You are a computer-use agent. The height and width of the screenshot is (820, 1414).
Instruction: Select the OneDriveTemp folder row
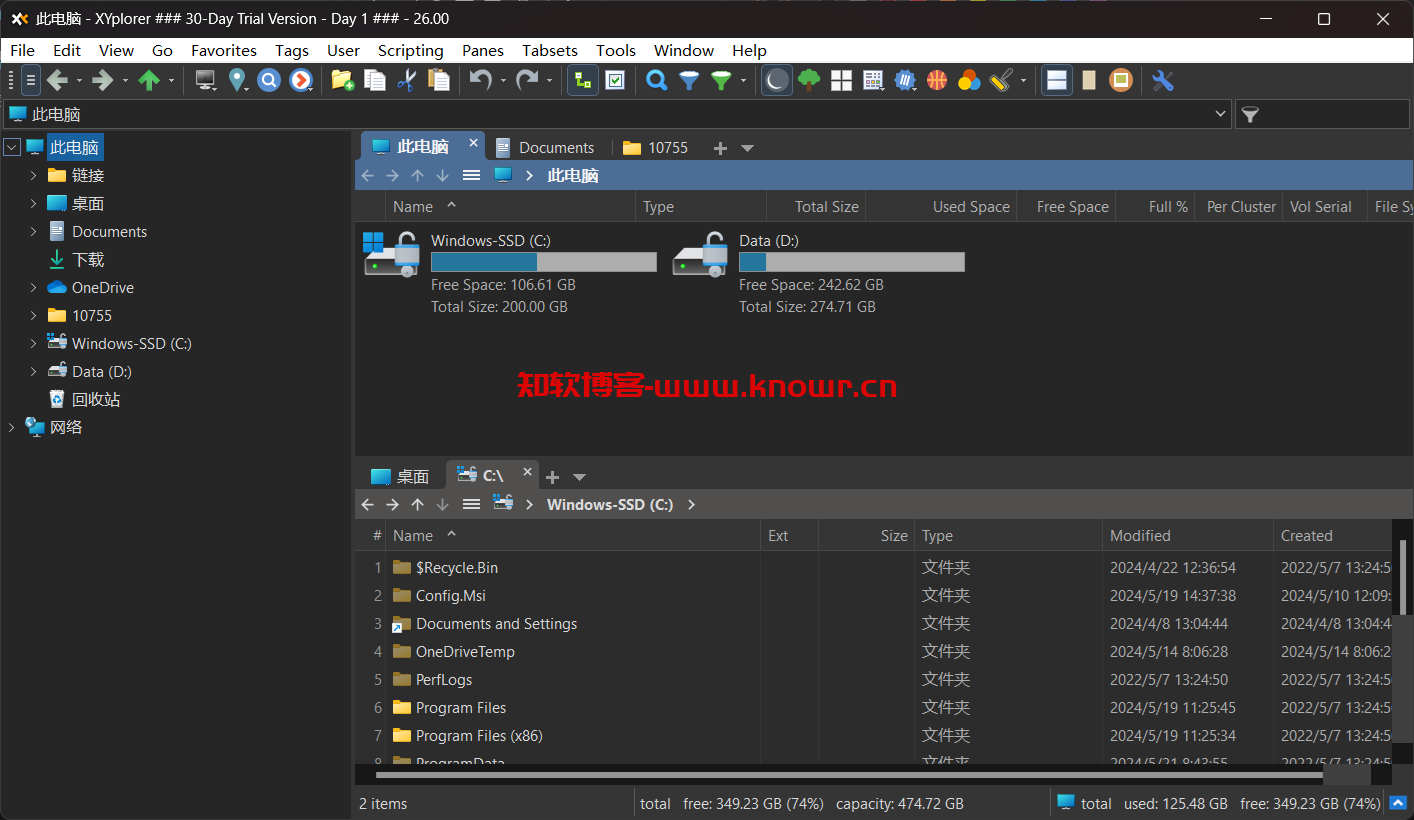pyautogui.click(x=872, y=651)
